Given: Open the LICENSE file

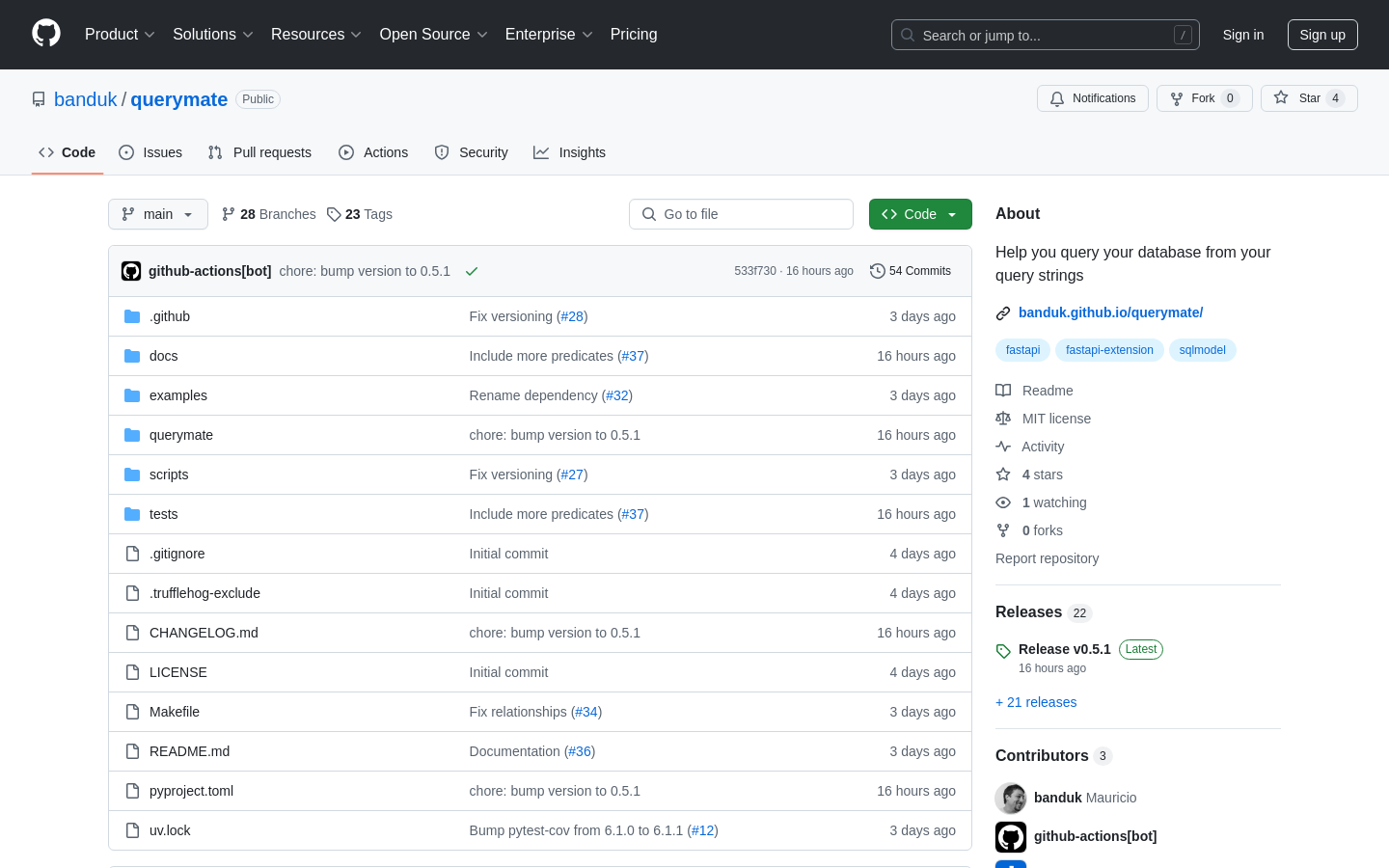Looking at the screenshot, I should pyautogui.click(x=178, y=672).
